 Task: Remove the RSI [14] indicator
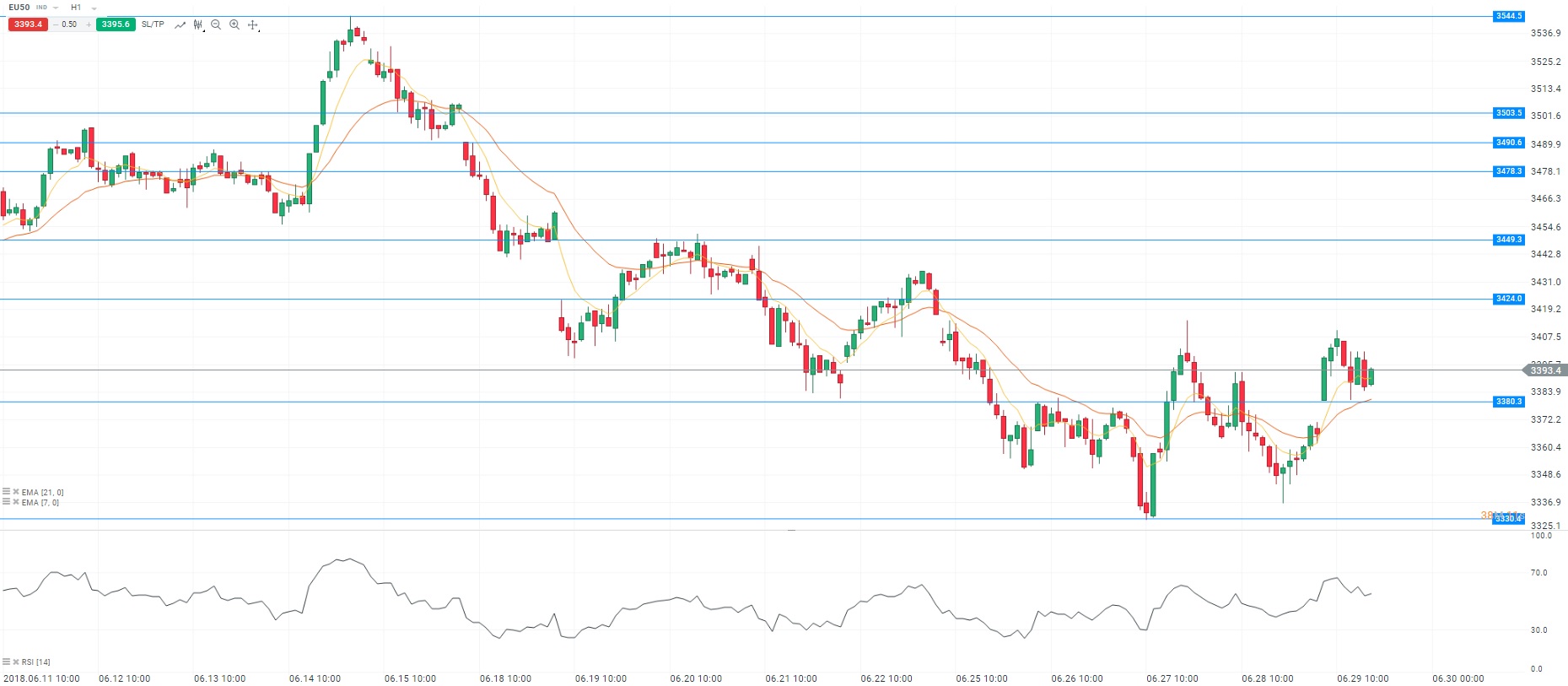[16, 662]
